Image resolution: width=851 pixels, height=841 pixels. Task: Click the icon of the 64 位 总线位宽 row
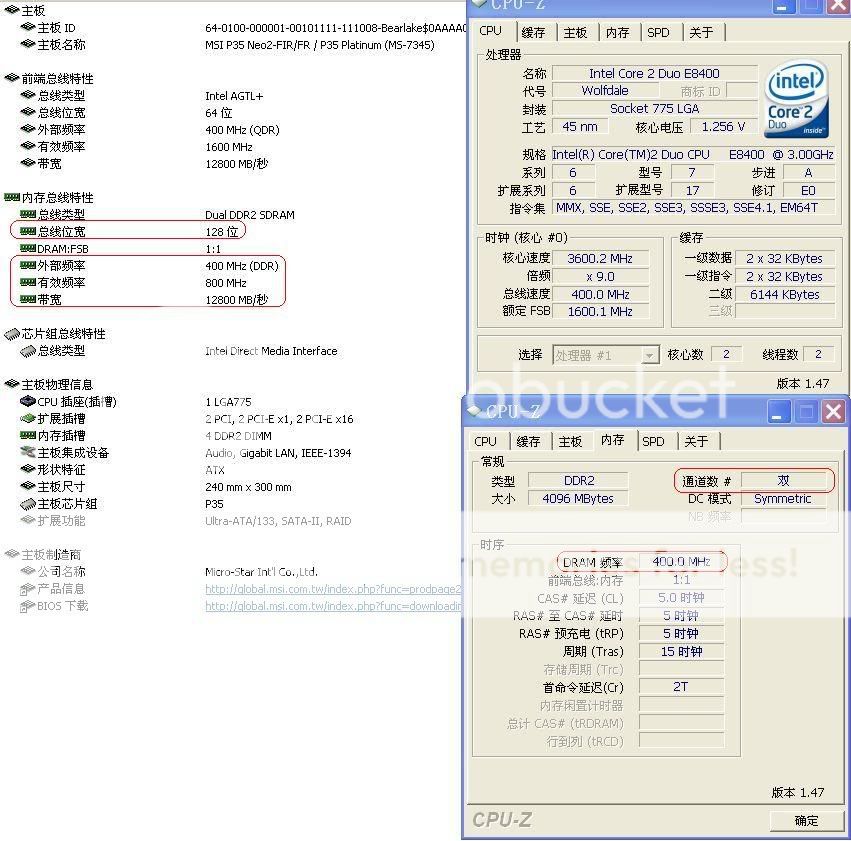(28, 112)
